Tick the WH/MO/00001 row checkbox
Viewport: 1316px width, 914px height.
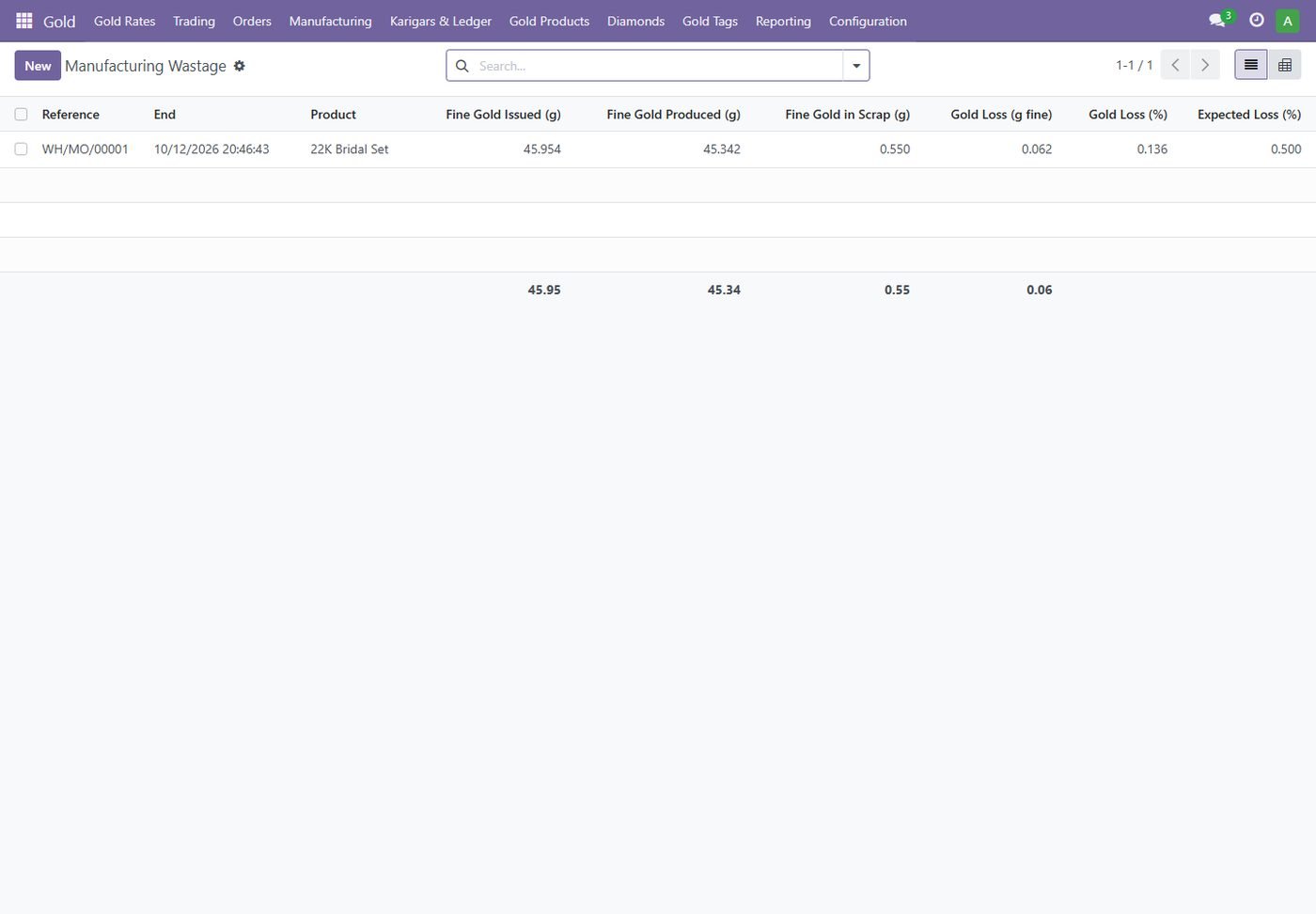(x=21, y=150)
